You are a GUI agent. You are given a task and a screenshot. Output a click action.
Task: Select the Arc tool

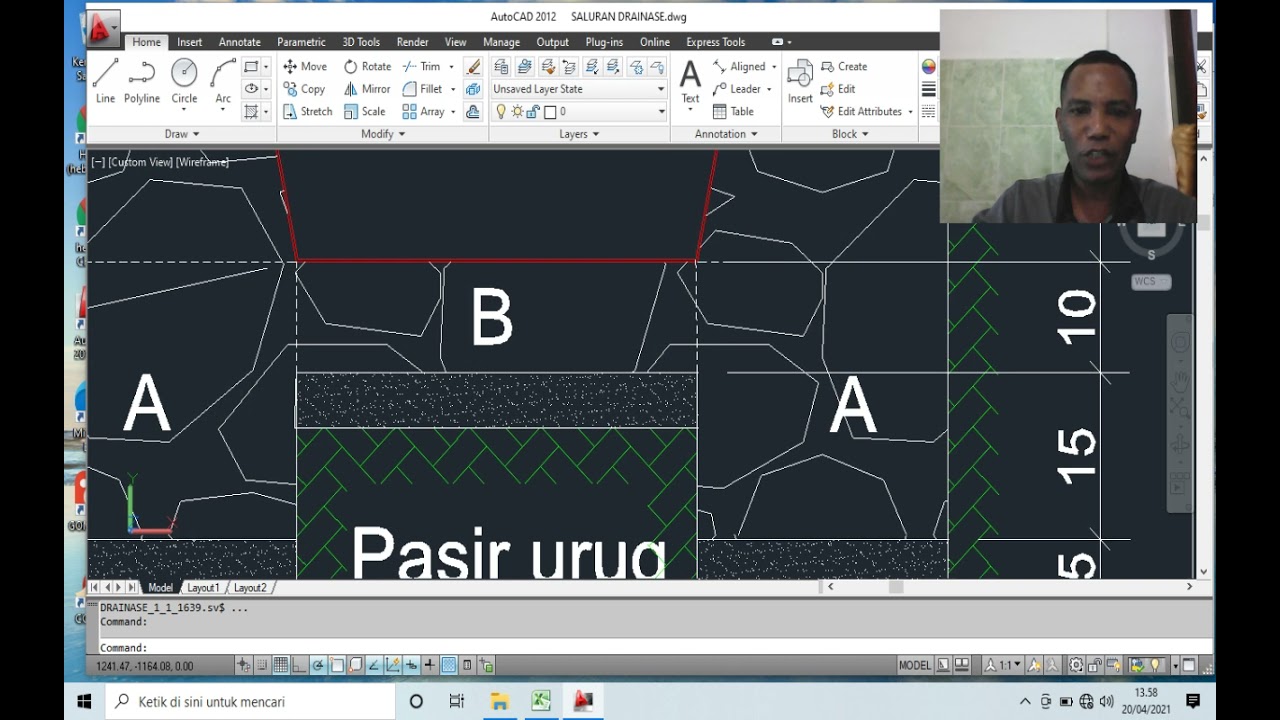point(223,81)
